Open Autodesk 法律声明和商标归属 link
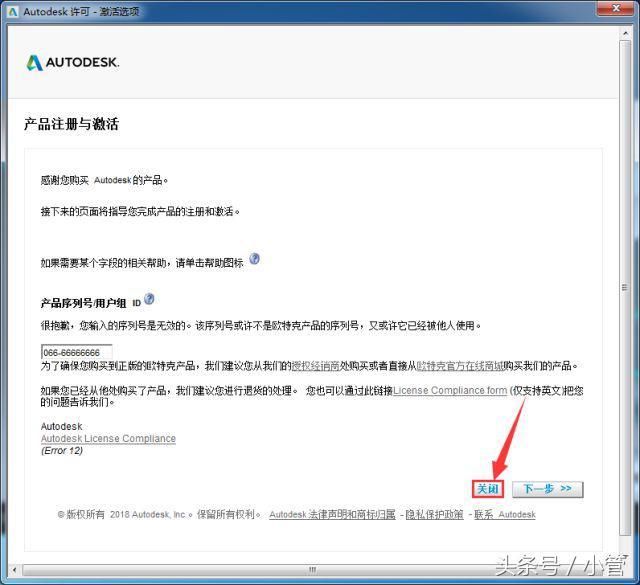The image size is (640, 585). coord(332,514)
